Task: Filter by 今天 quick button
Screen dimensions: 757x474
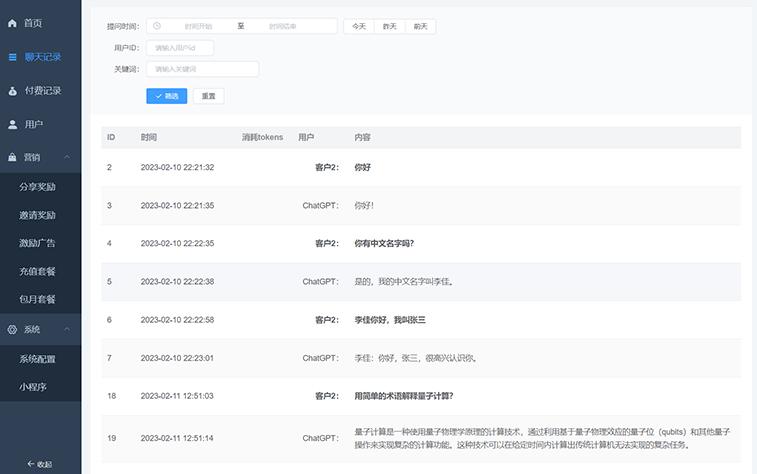Action: tap(359, 26)
